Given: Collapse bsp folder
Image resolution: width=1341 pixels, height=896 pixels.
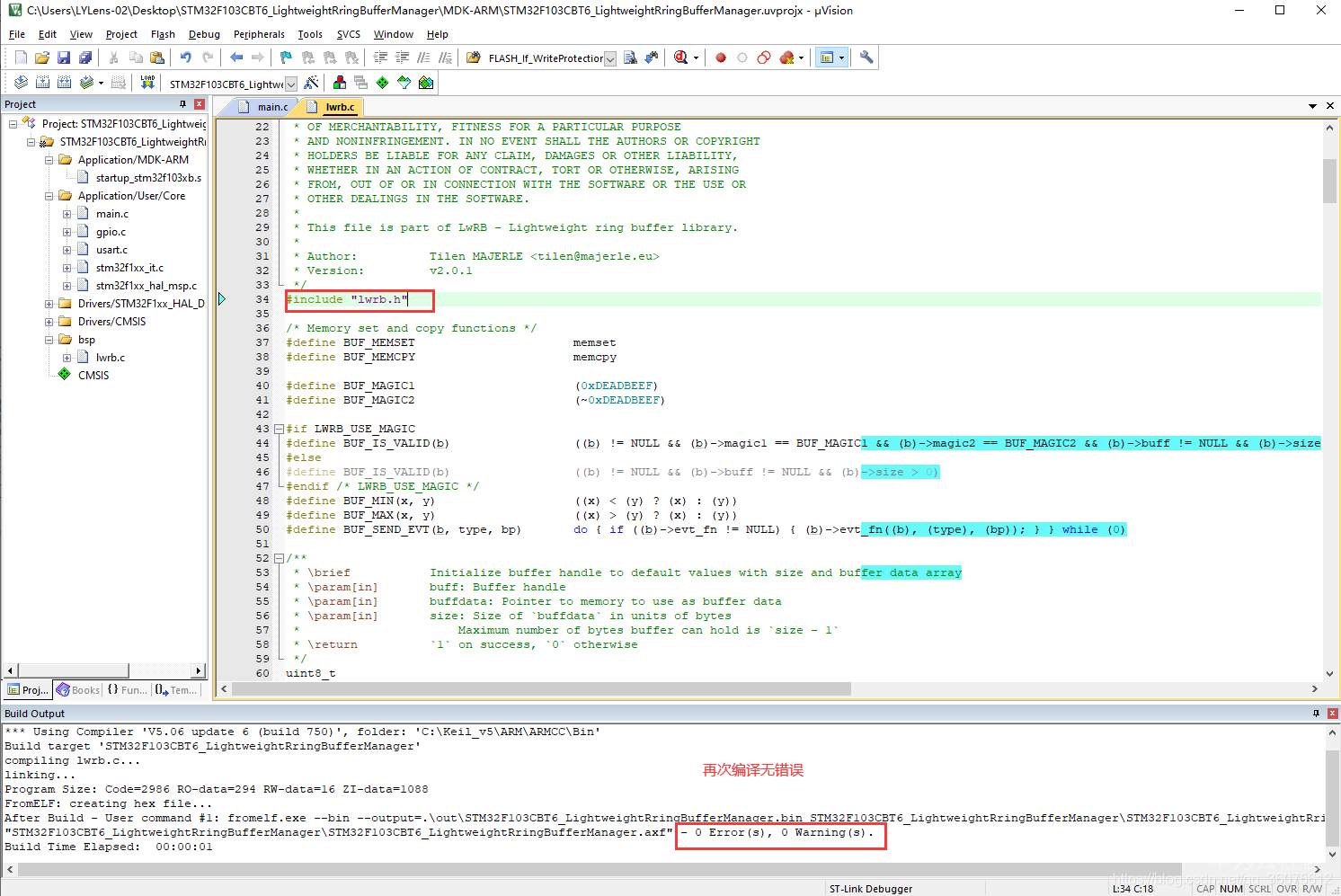Looking at the screenshot, I should pyautogui.click(x=49, y=340).
